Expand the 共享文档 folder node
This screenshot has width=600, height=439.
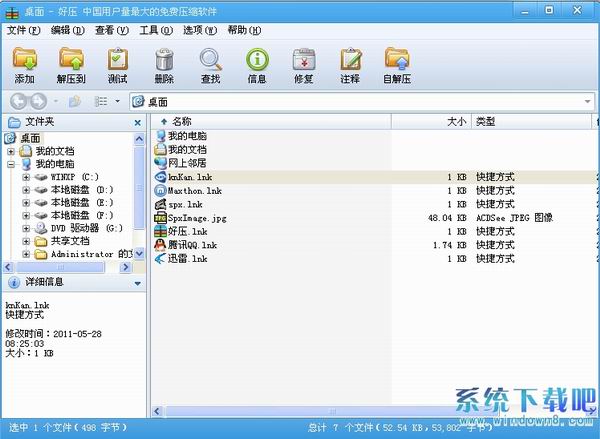(x=26, y=242)
